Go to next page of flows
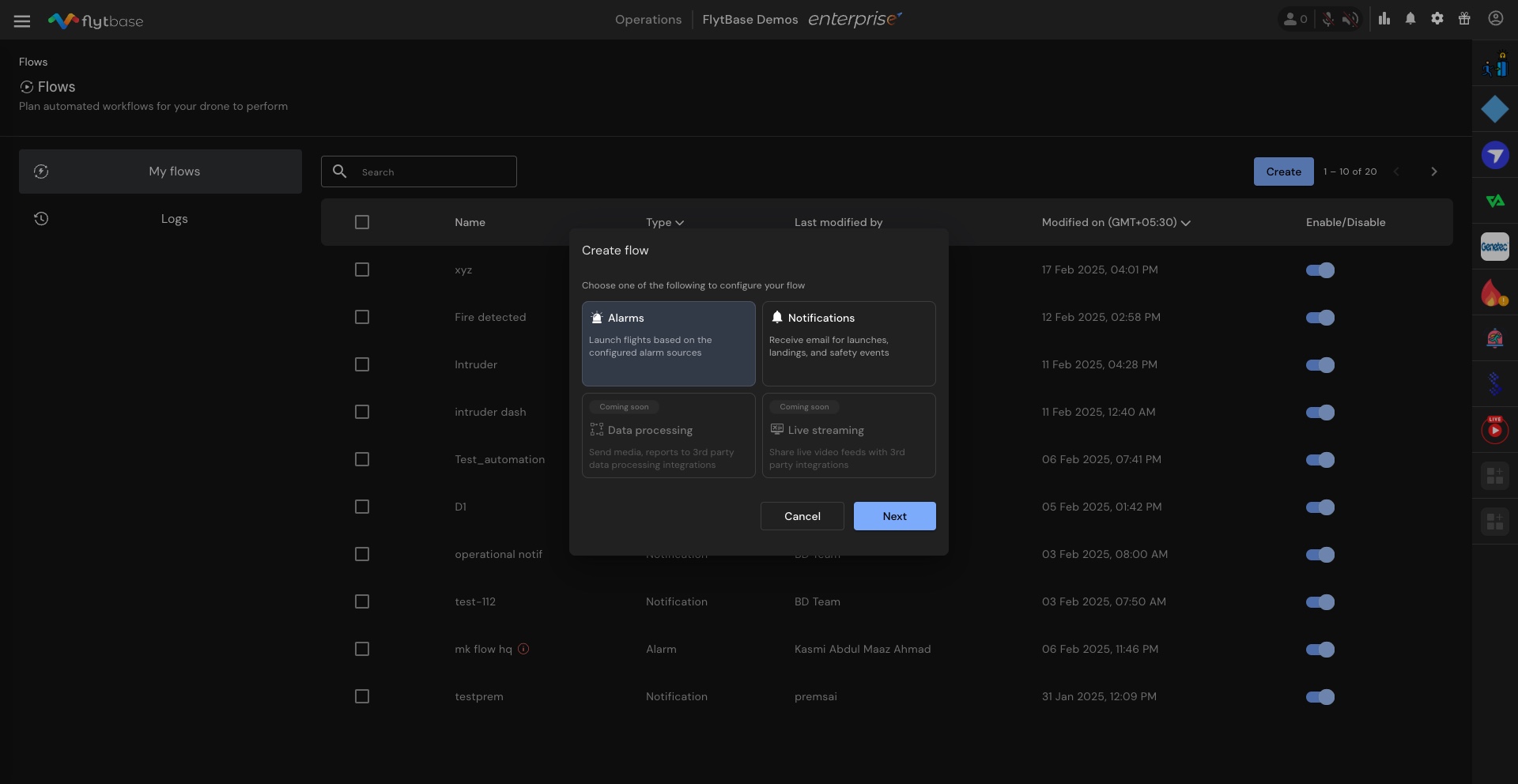This screenshot has height=784, width=1518. pyautogui.click(x=1433, y=172)
